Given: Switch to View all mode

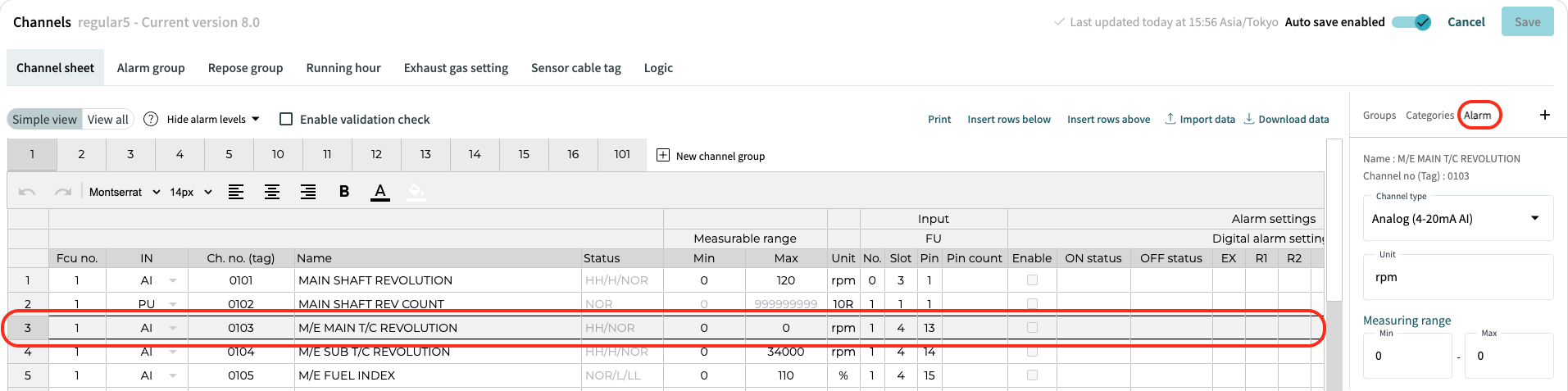Looking at the screenshot, I should click(108, 119).
